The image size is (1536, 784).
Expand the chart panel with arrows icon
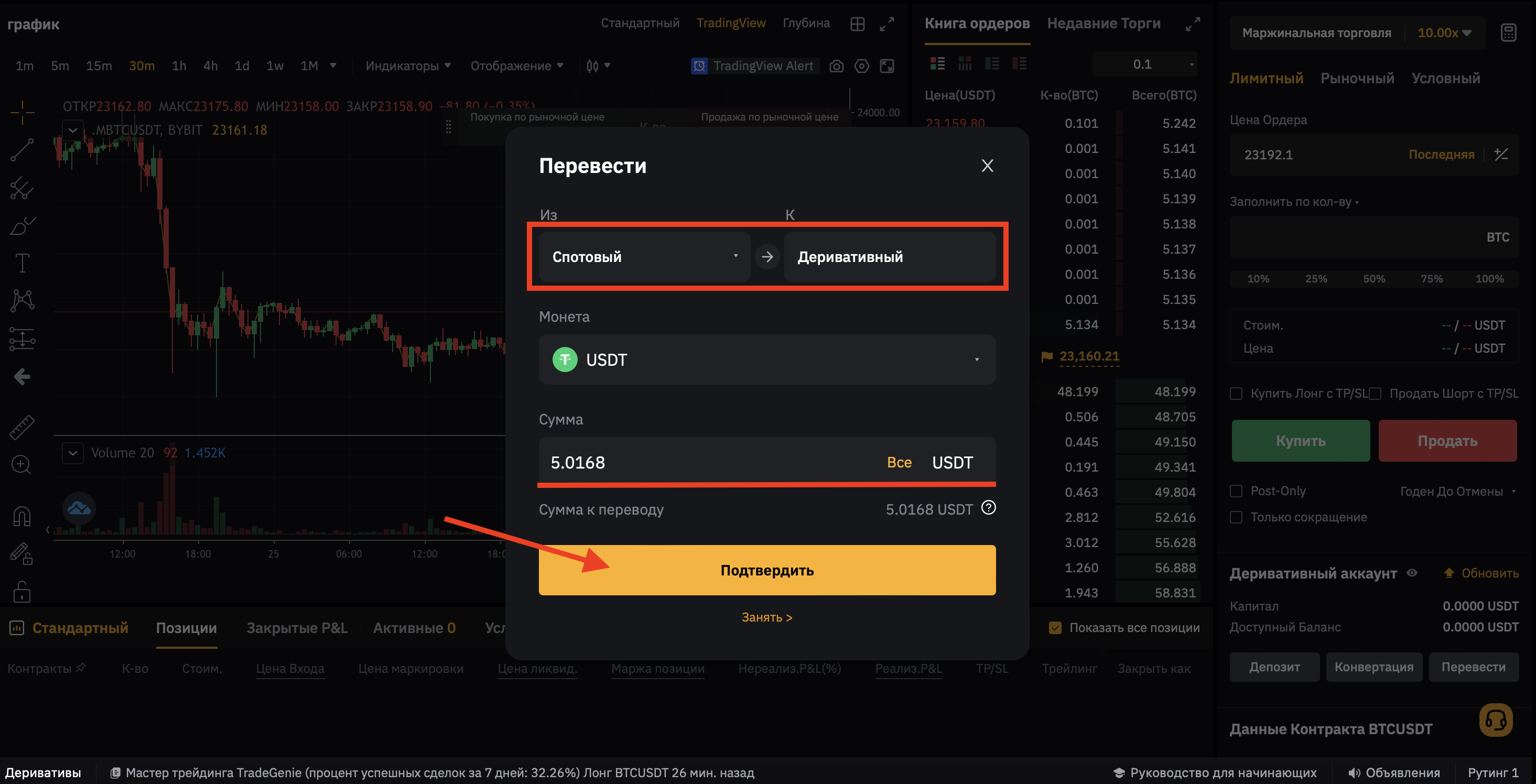point(887,24)
